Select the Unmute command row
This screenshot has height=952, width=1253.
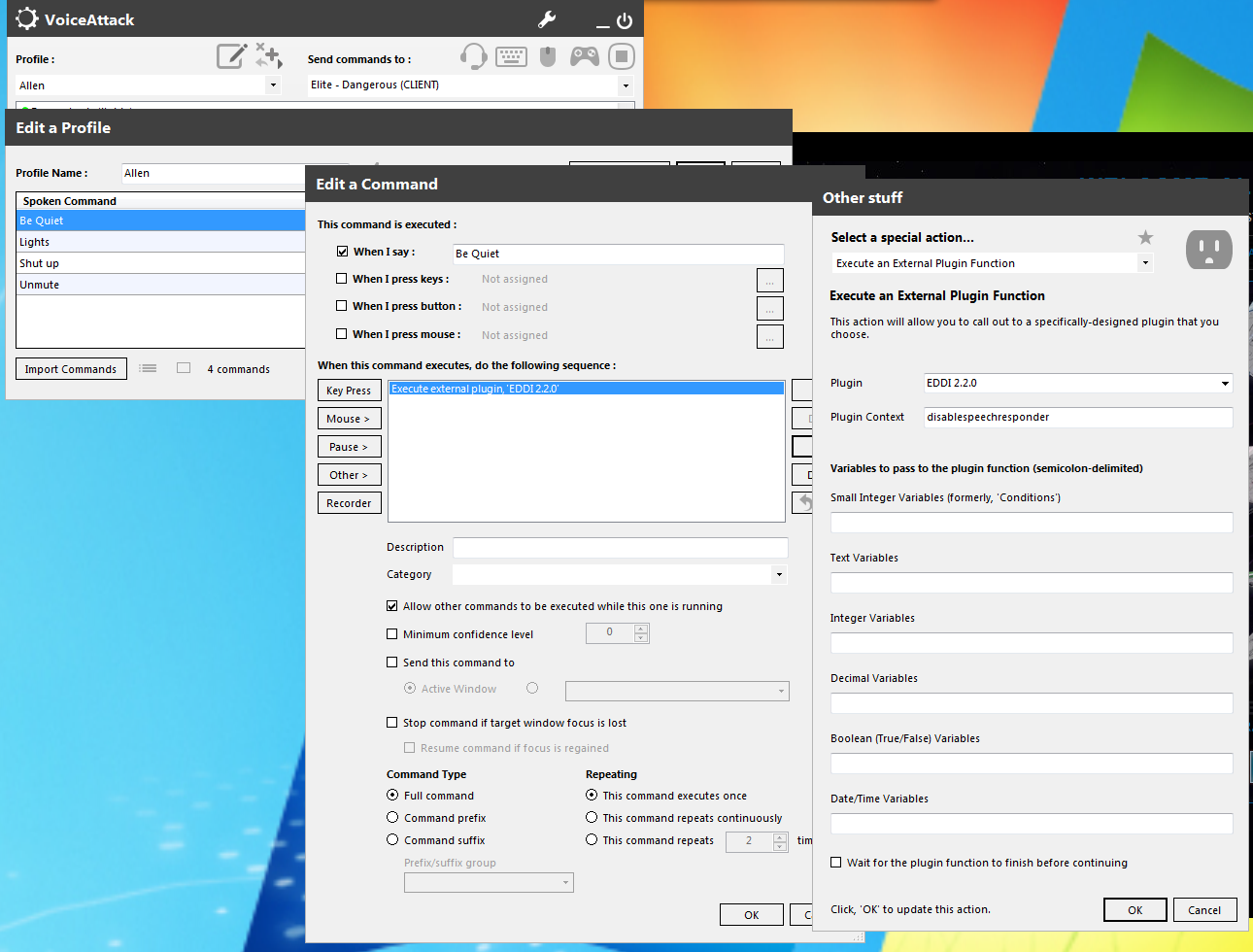point(161,285)
